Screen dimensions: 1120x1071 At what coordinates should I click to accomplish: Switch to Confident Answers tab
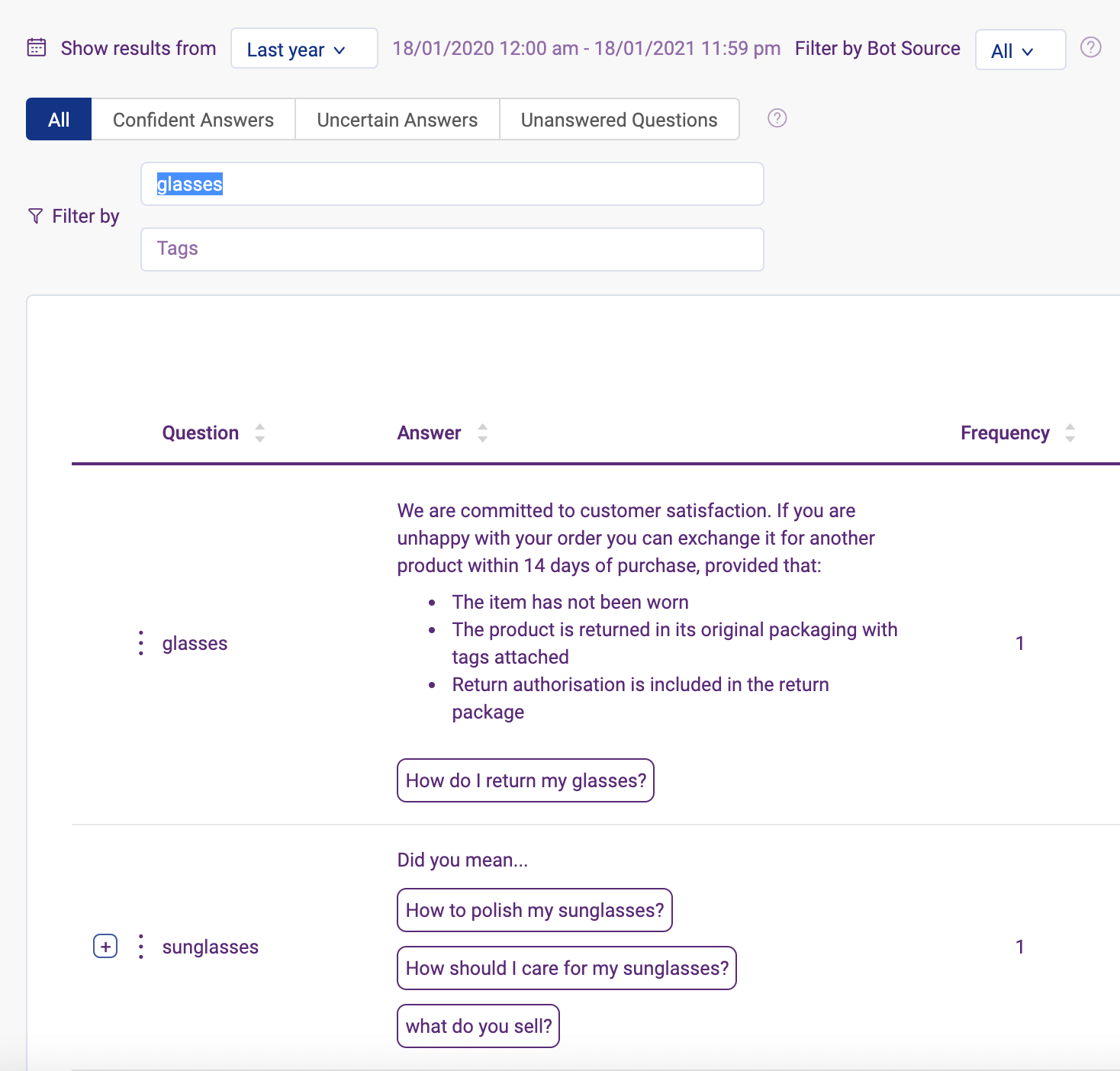click(193, 119)
